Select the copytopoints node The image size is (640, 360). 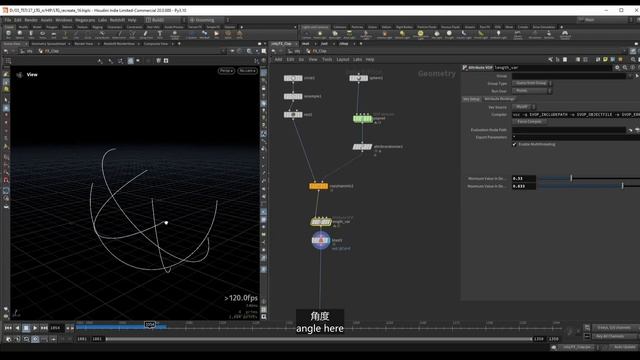coord(318,186)
